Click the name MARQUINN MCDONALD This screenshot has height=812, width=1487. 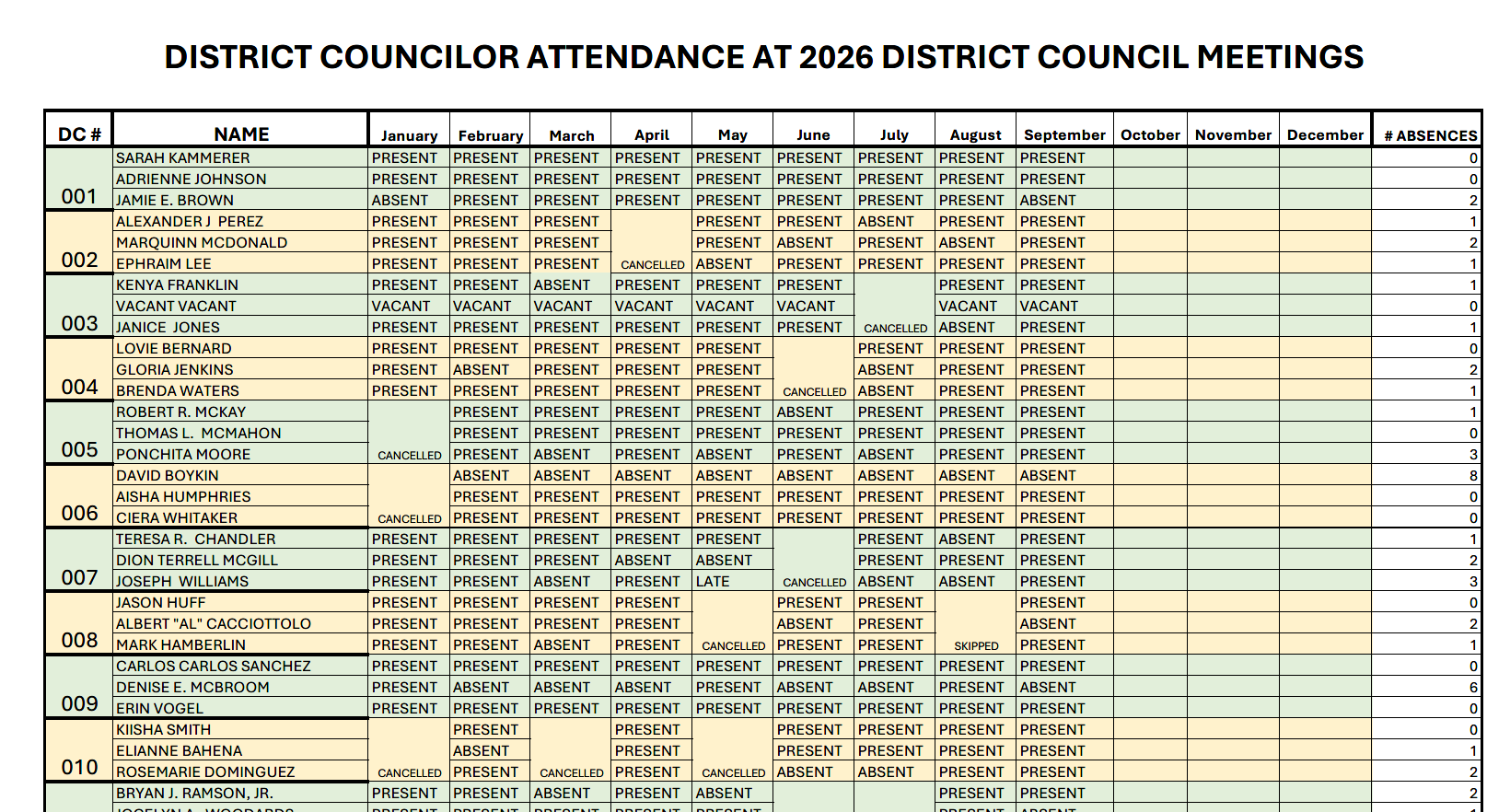[x=202, y=243]
